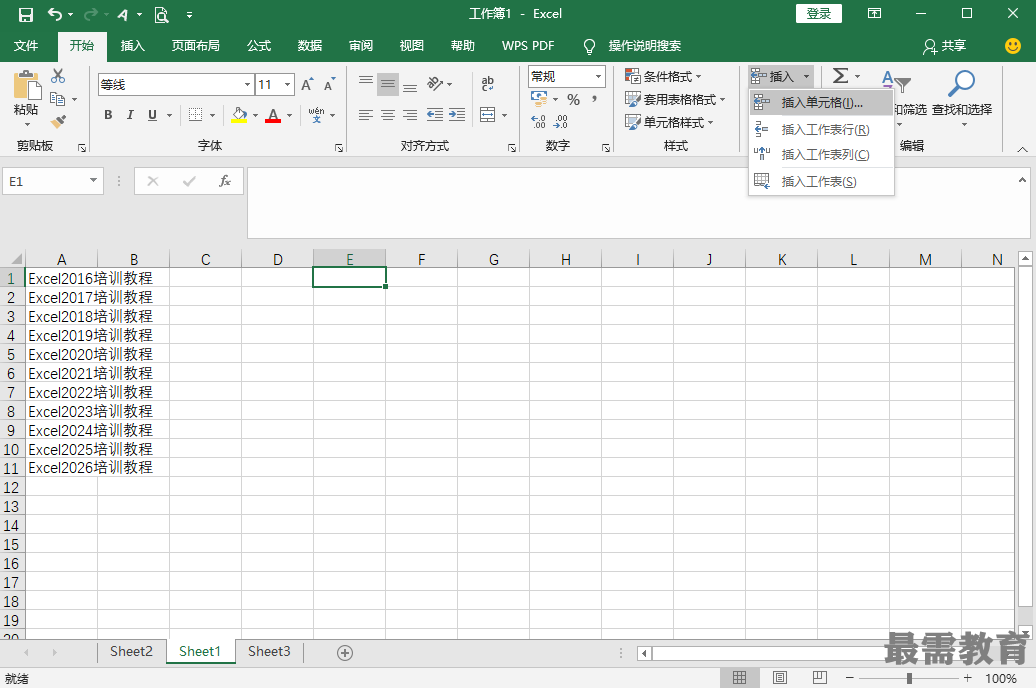This screenshot has width=1036, height=688.
Task: Click the zoom slider handle
Action: (909, 678)
